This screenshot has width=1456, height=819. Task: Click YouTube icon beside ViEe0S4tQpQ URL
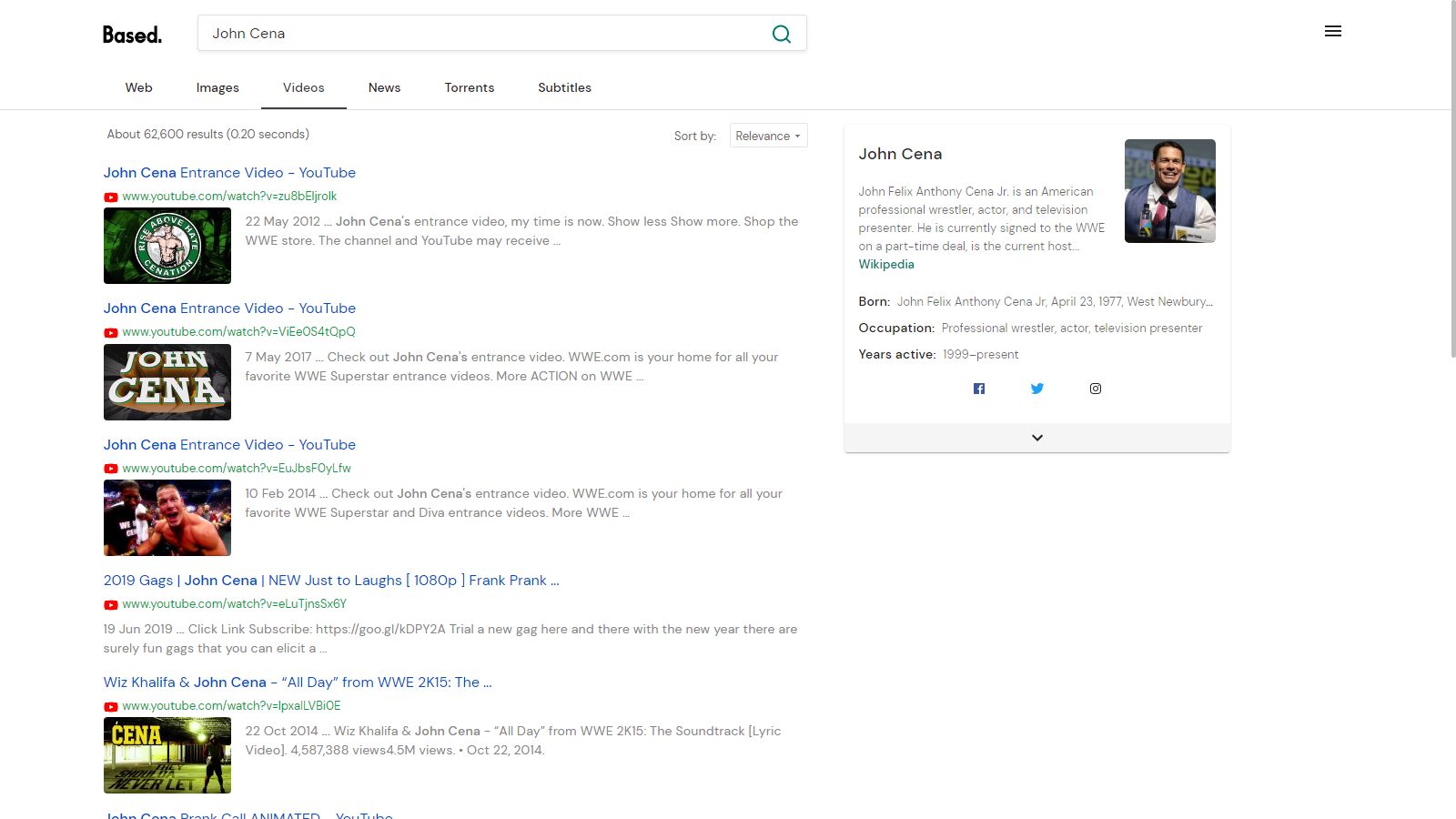click(111, 332)
